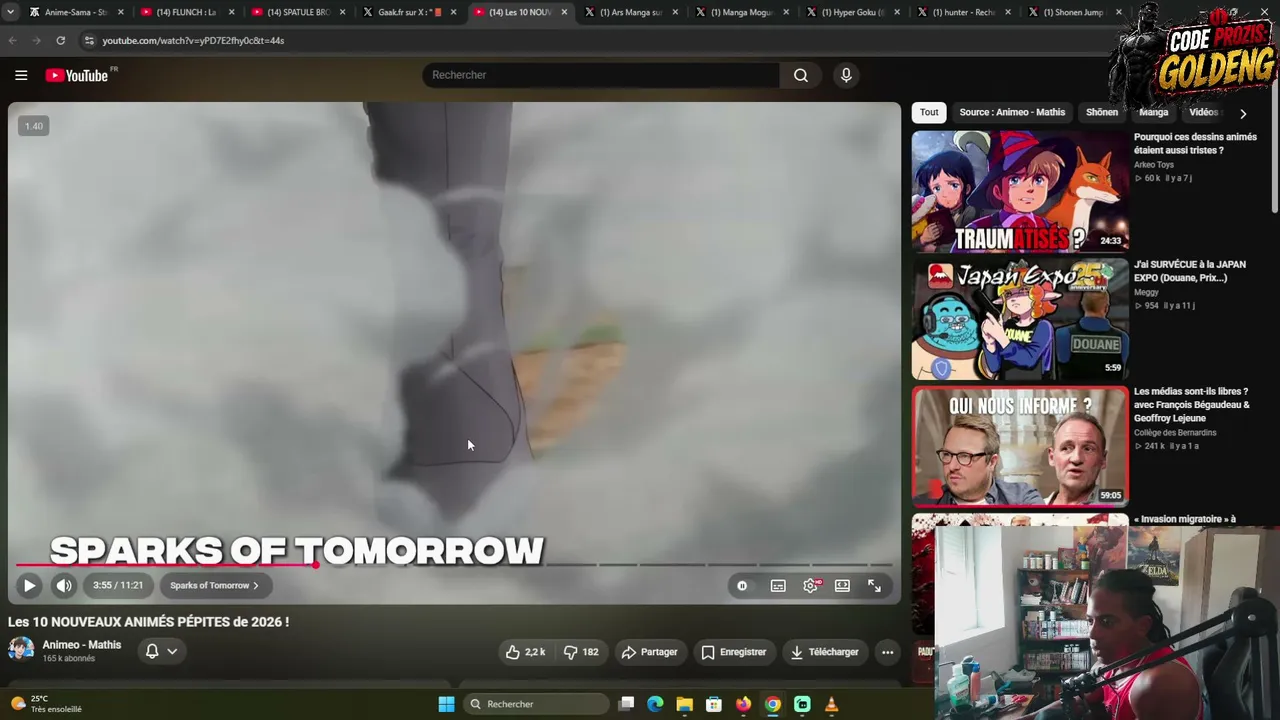Switch to the hunter - Recherche browser tab
The width and height of the screenshot is (1280, 720).
click(963, 12)
